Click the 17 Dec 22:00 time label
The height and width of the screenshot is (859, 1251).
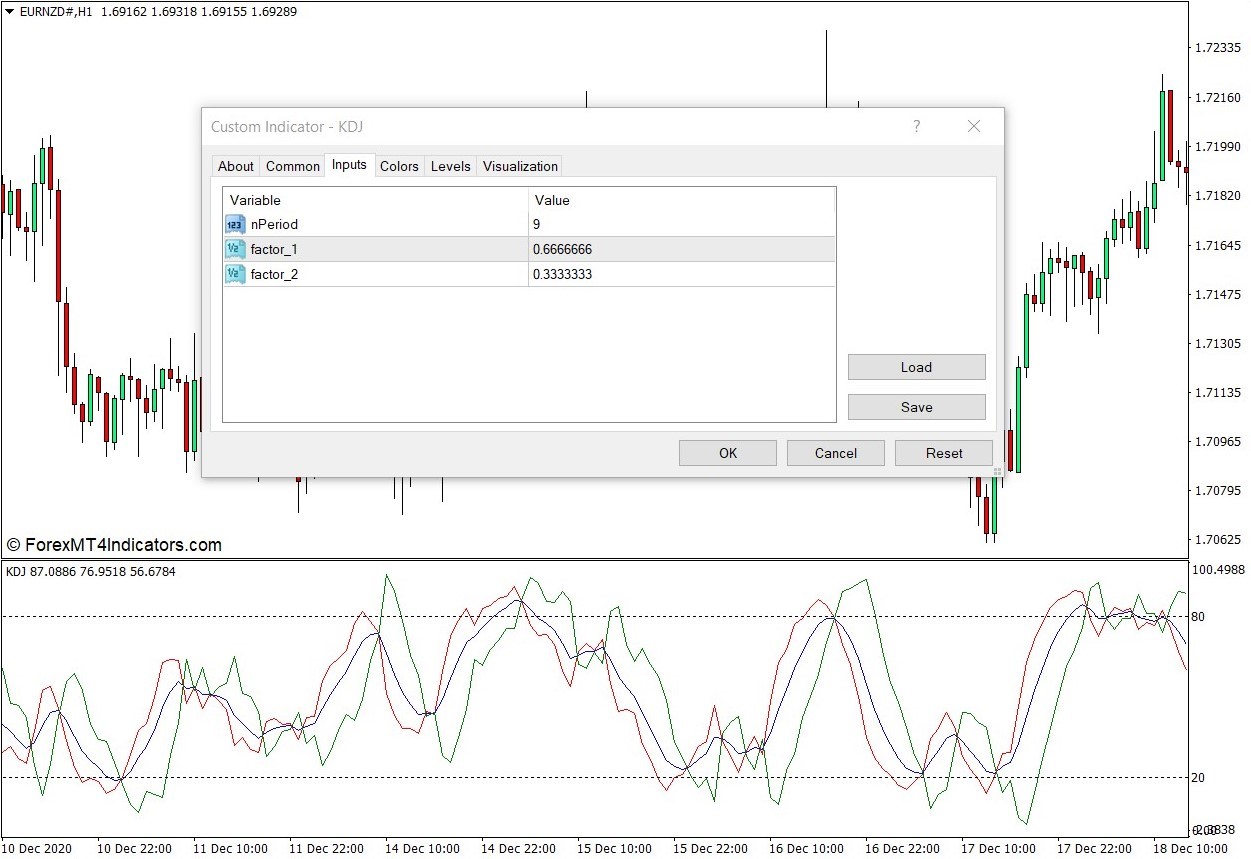point(1095,849)
